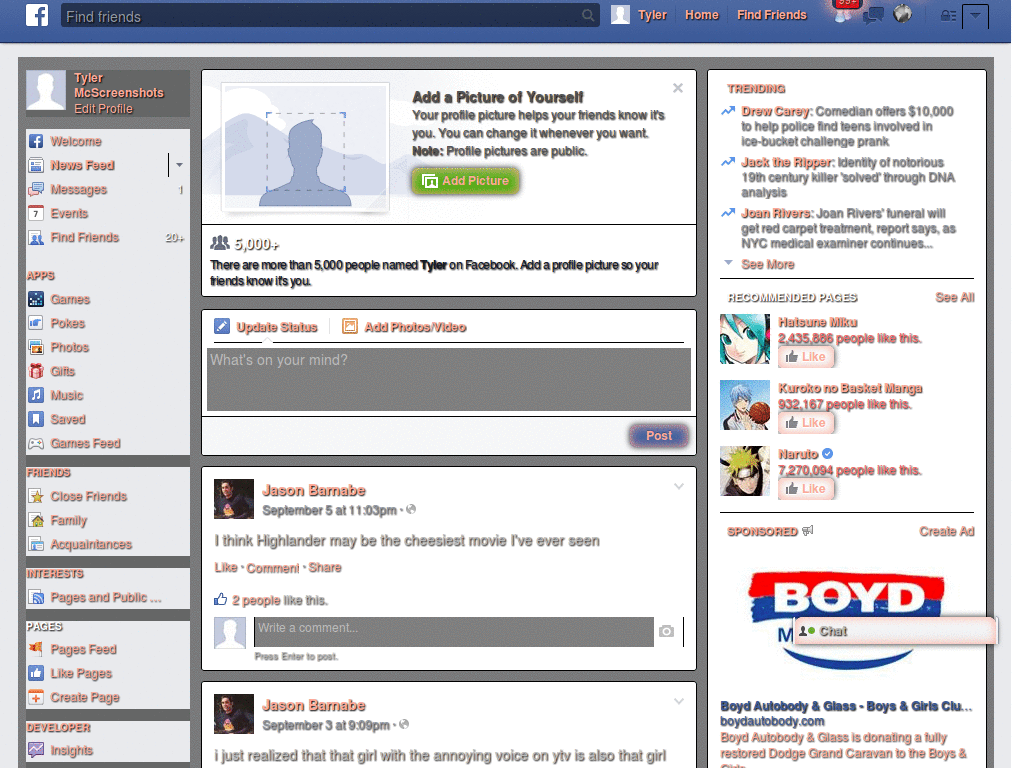Click the search magnifier icon
This screenshot has height=768, width=1024.
tap(588, 15)
